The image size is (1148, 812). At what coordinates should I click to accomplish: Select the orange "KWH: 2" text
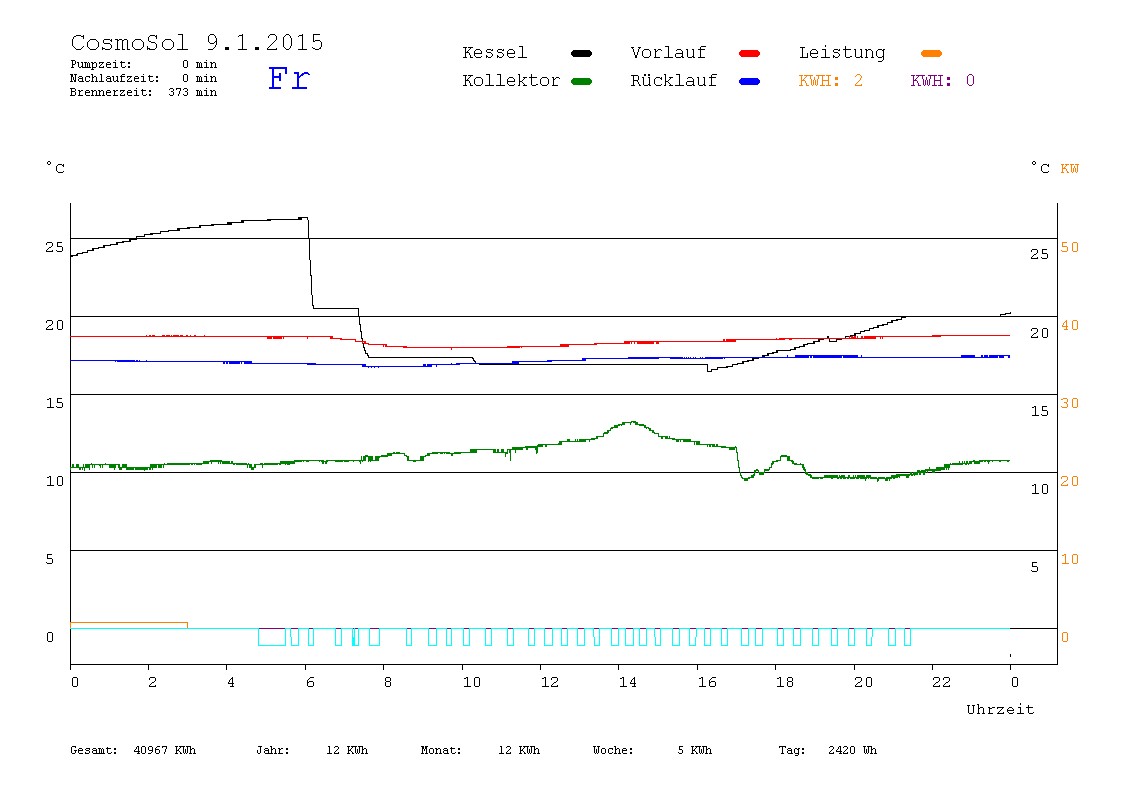click(x=831, y=81)
